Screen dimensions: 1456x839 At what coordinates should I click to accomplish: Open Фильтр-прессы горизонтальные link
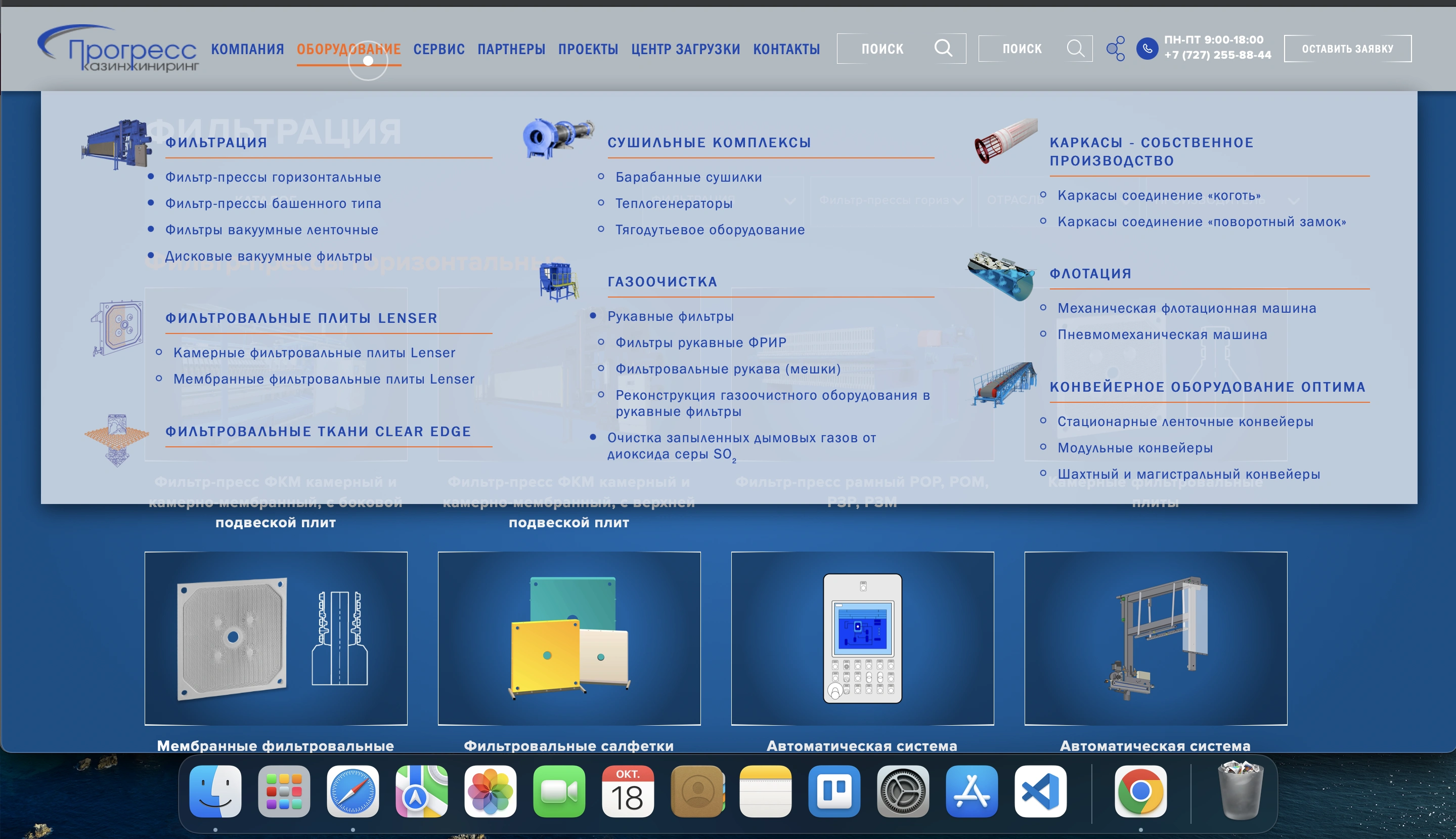click(273, 177)
